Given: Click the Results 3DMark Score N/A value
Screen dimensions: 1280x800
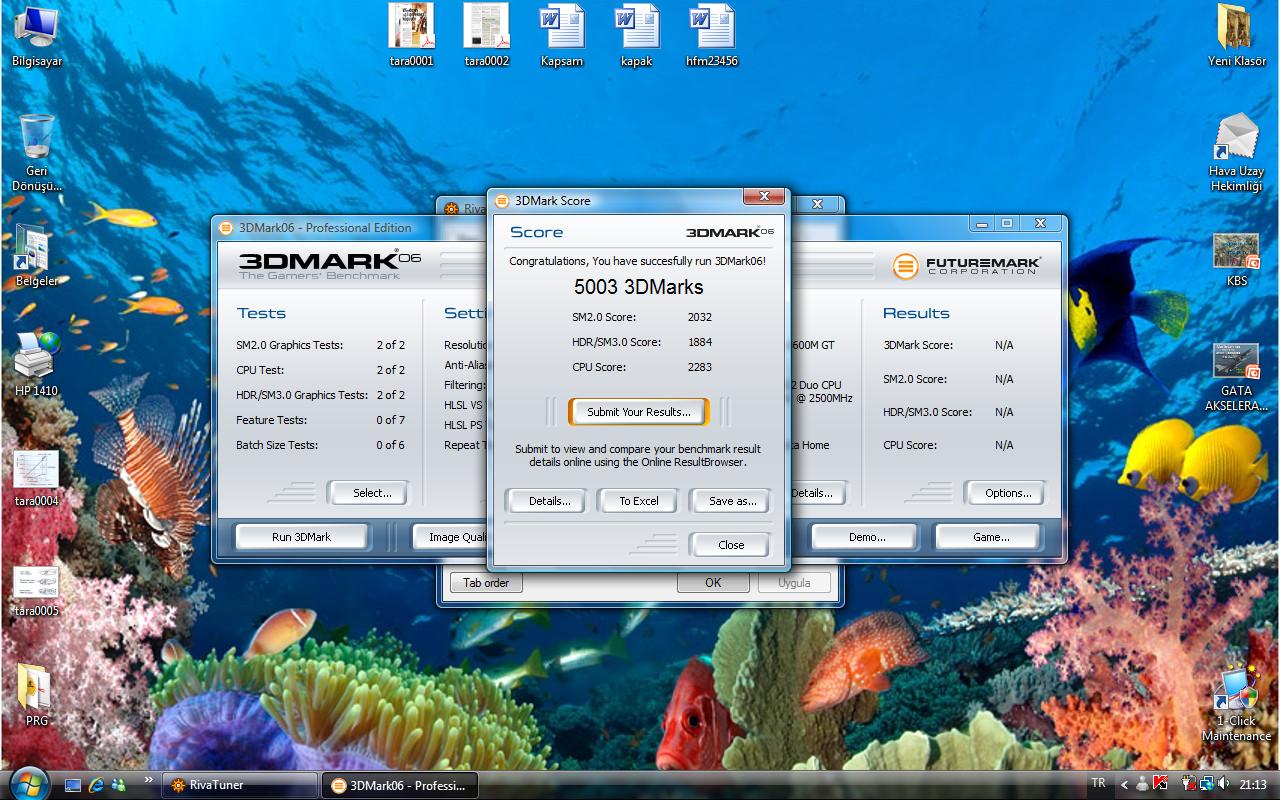Looking at the screenshot, I should click(1004, 345).
